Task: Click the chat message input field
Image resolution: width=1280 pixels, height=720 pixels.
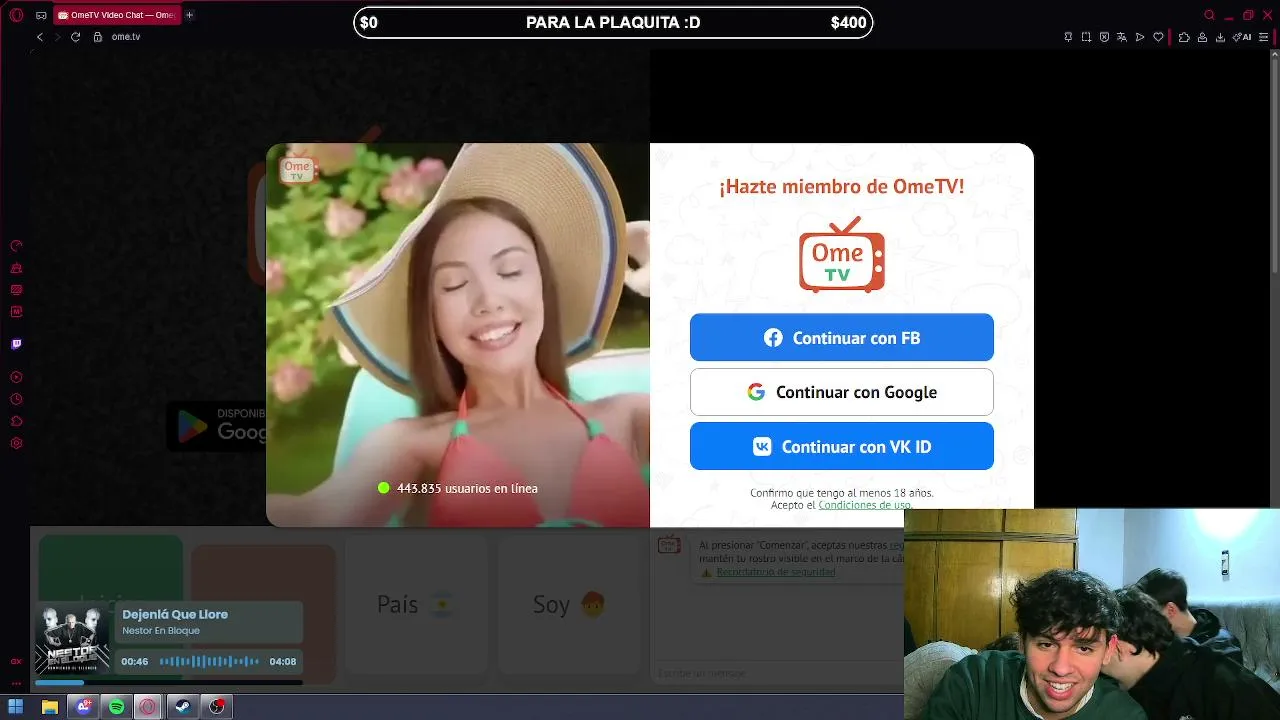Action: pos(778,673)
